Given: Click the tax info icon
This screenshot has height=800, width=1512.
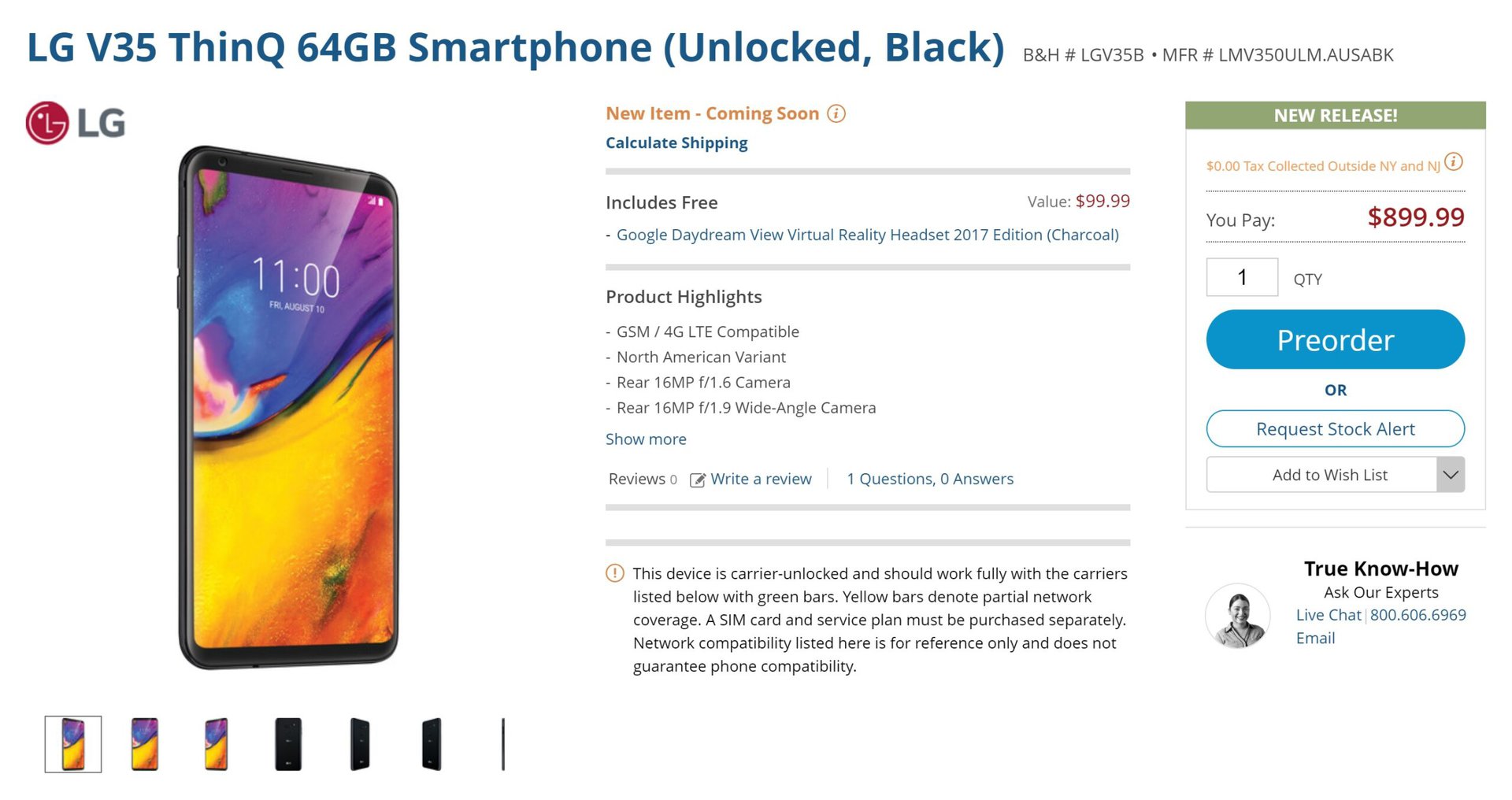Looking at the screenshot, I should point(1454,162).
